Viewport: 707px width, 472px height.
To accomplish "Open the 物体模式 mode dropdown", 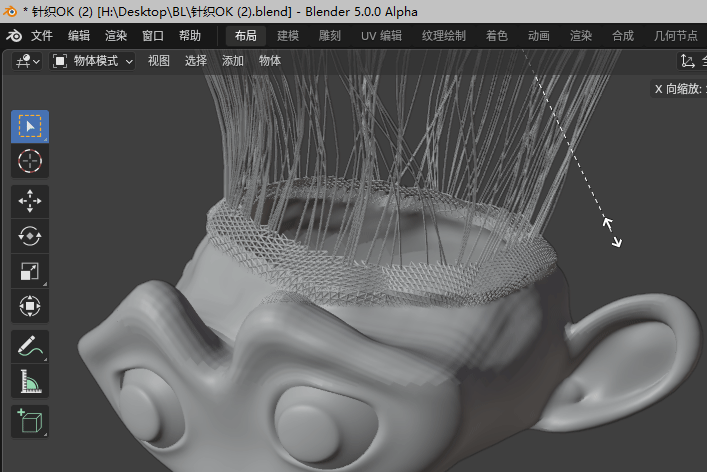I will [92, 61].
